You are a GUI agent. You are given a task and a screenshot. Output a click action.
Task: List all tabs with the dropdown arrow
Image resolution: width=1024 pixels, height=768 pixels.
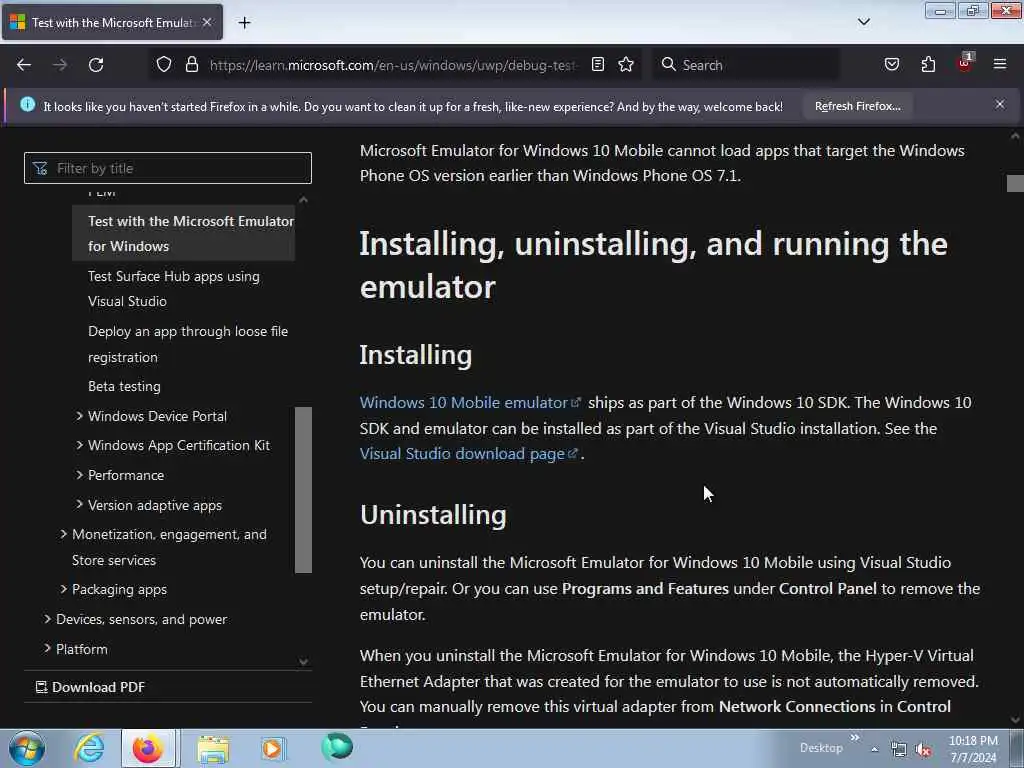point(863,22)
